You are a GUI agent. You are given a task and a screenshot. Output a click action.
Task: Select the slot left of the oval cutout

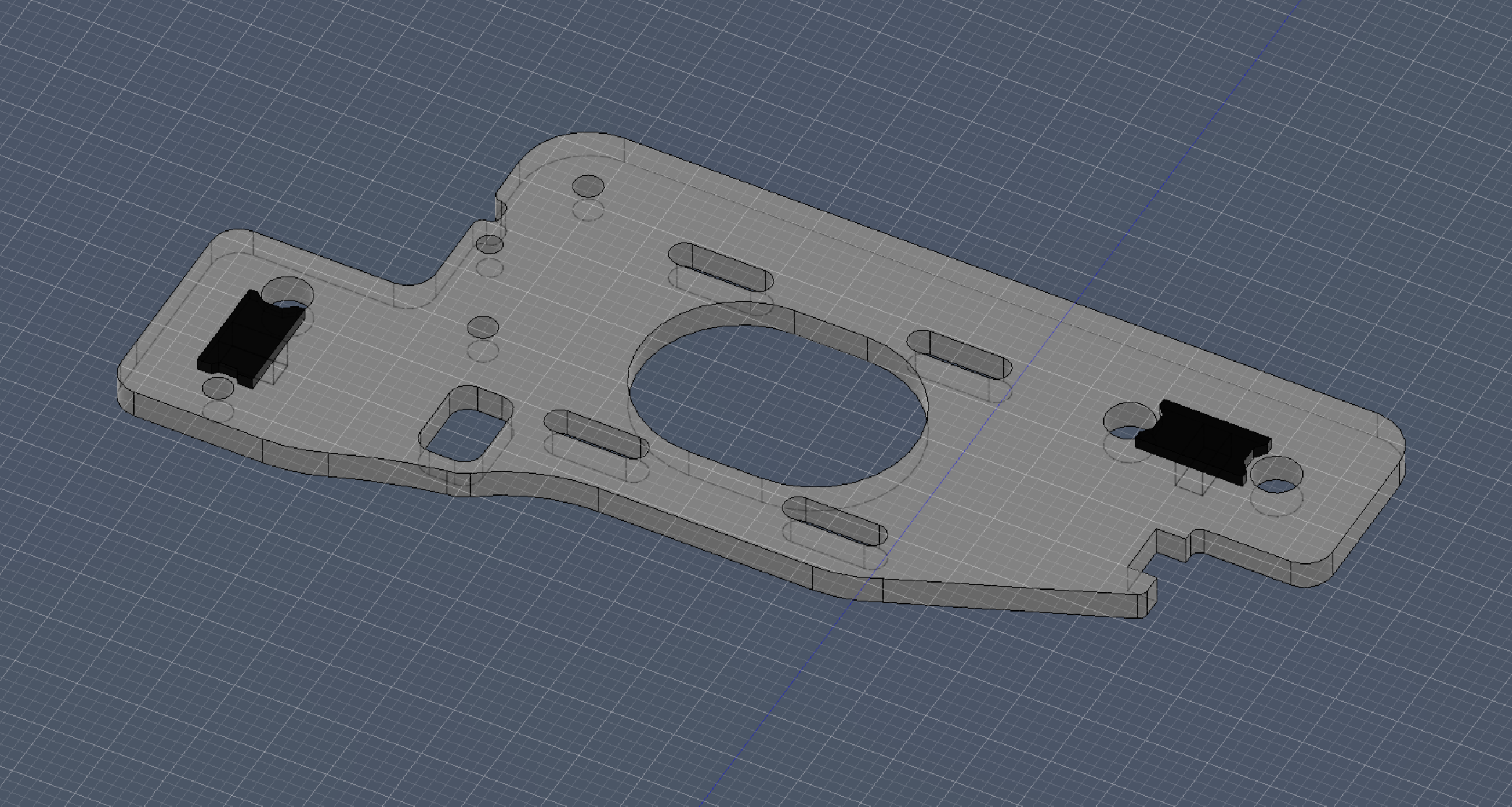[596, 433]
